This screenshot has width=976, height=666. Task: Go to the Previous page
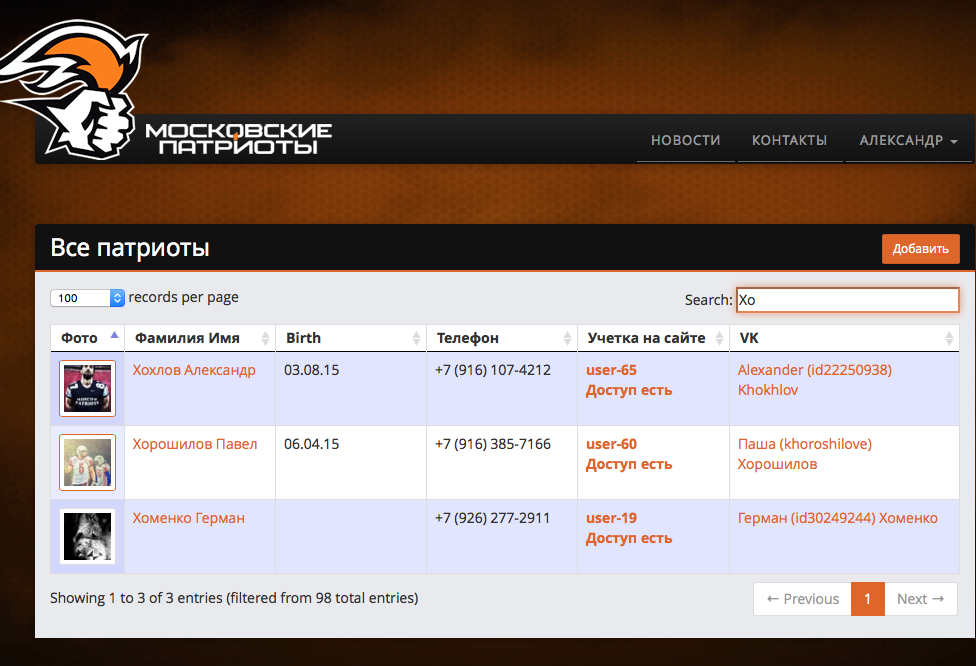[802, 599]
